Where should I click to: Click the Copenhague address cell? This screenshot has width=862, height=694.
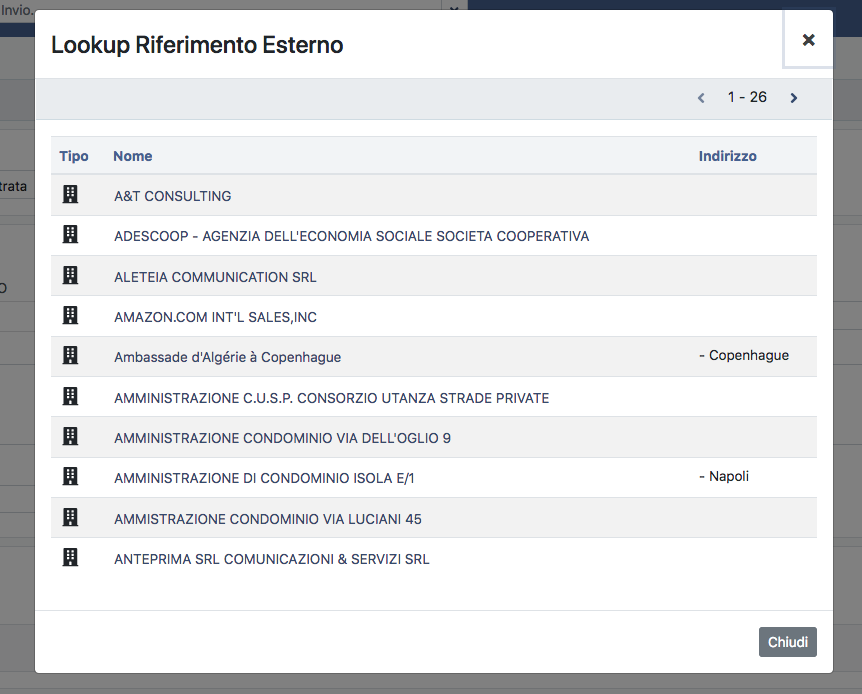coord(744,356)
